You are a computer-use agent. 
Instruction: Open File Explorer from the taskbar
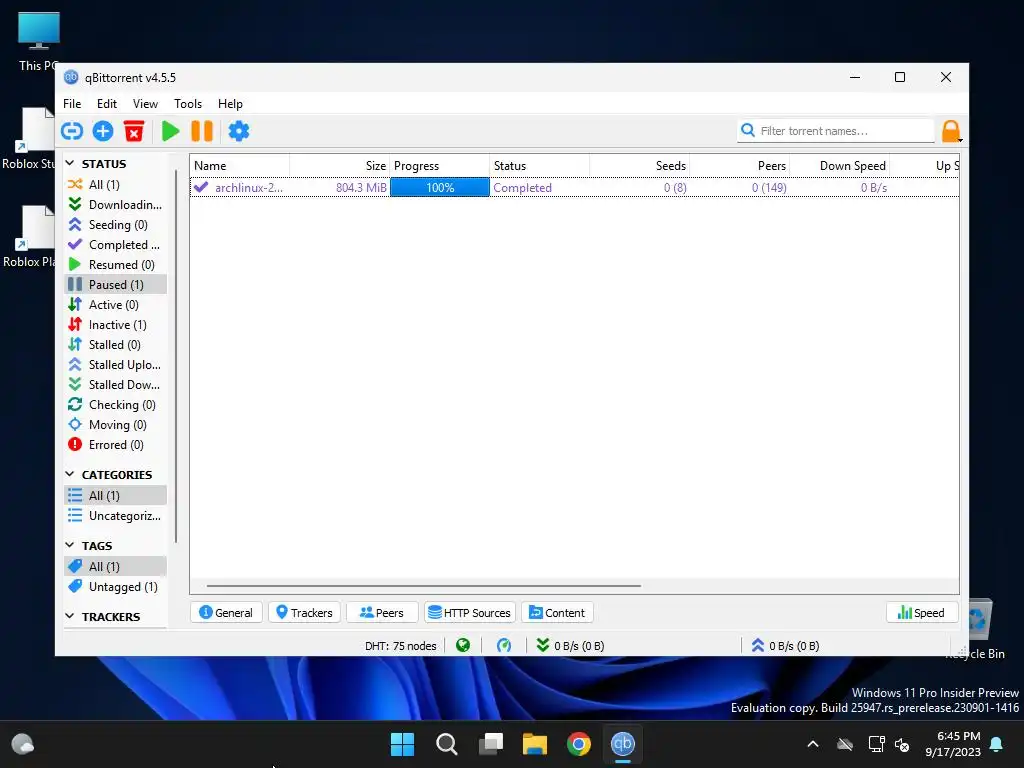535,744
